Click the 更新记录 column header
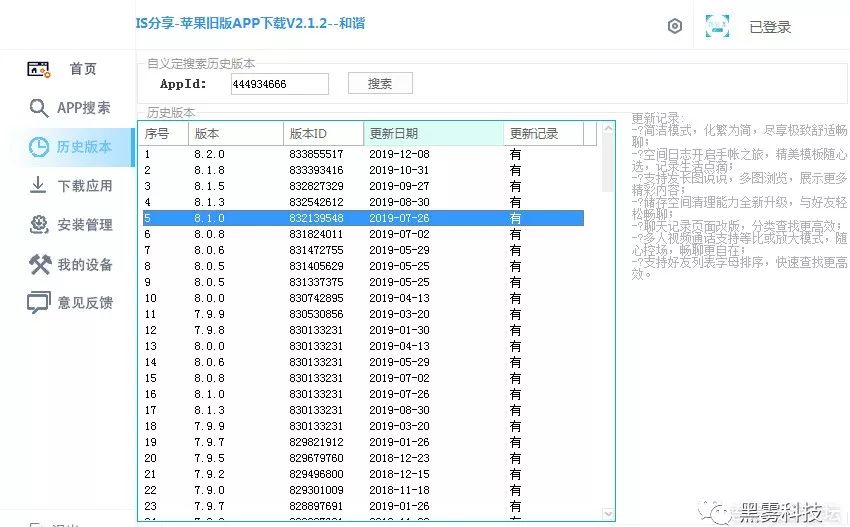The image size is (850, 527). [x=544, y=134]
